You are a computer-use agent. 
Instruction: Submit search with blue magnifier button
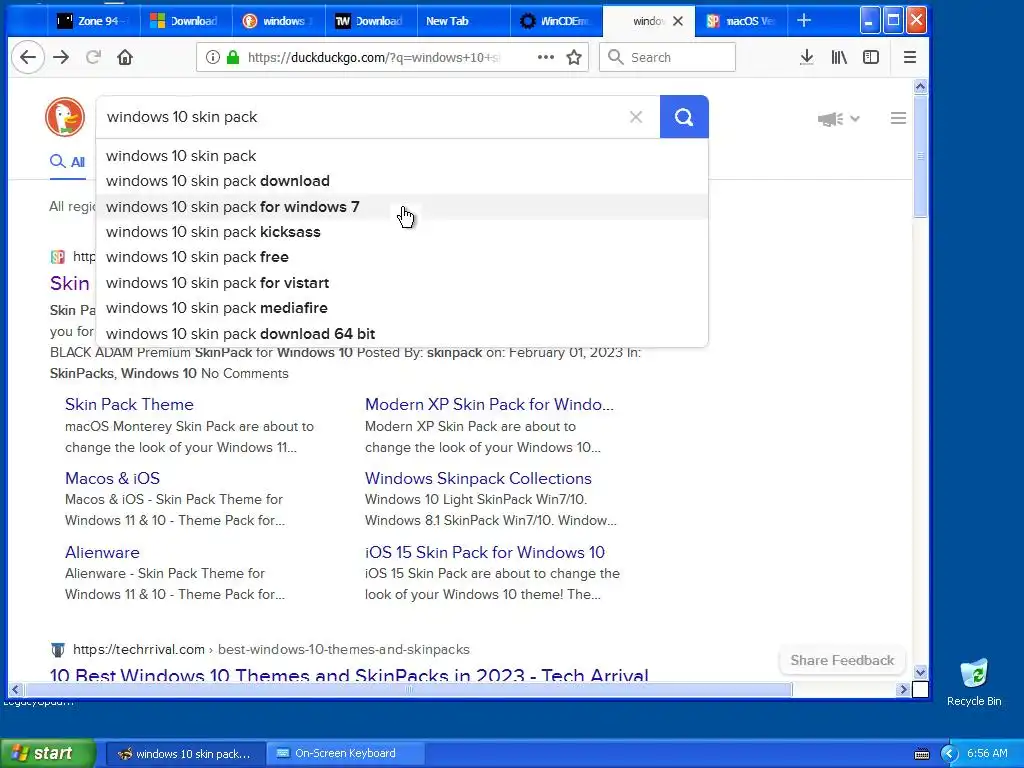(684, 117)
